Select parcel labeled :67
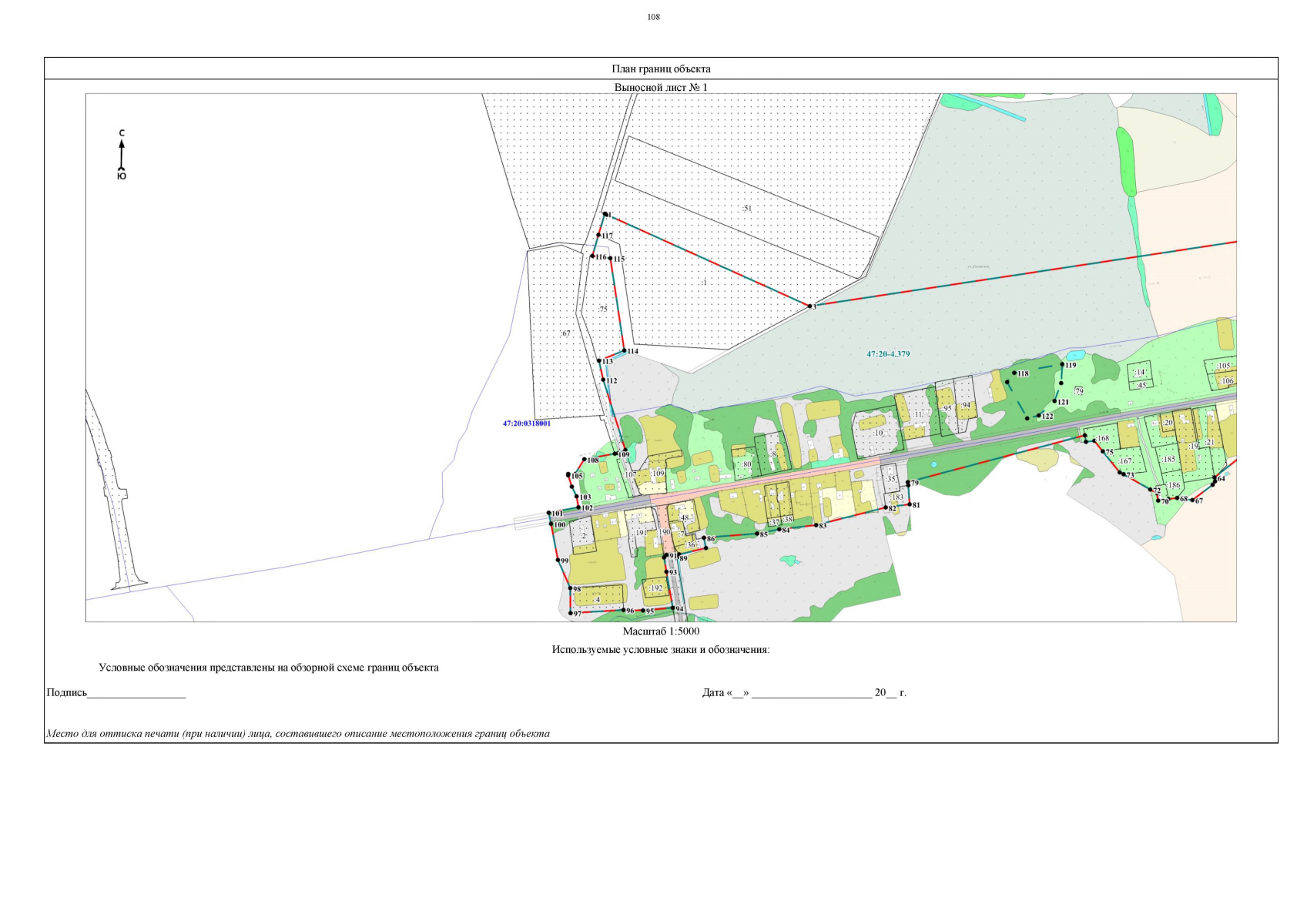1307x924 pixels. point(565,333)
